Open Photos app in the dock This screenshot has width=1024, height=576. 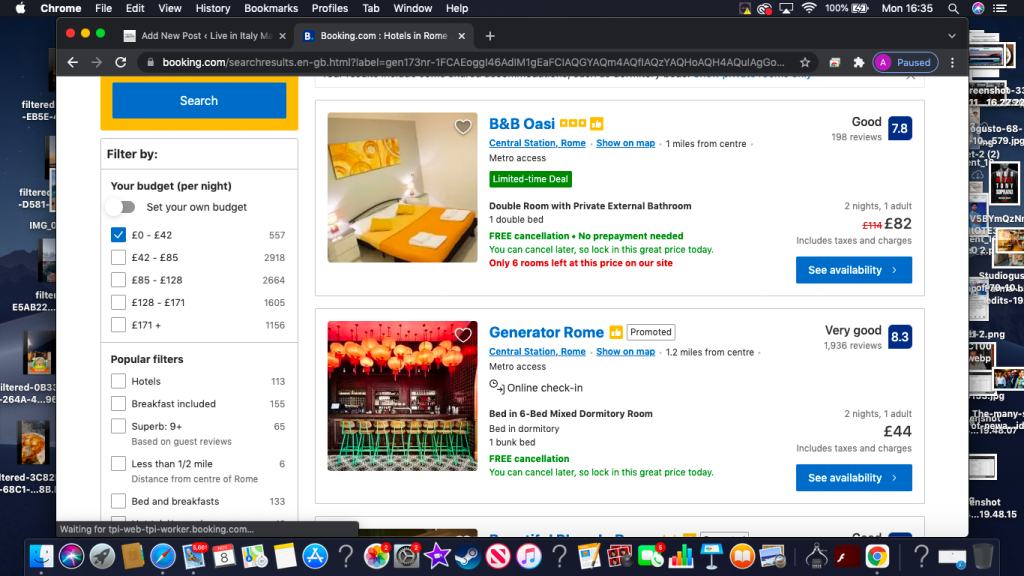point(376,556)
